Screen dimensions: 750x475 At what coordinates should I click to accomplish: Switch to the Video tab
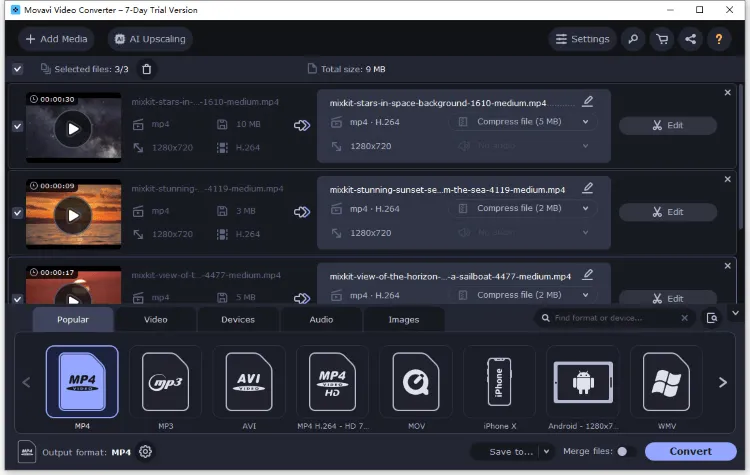(x=156, y=320)
